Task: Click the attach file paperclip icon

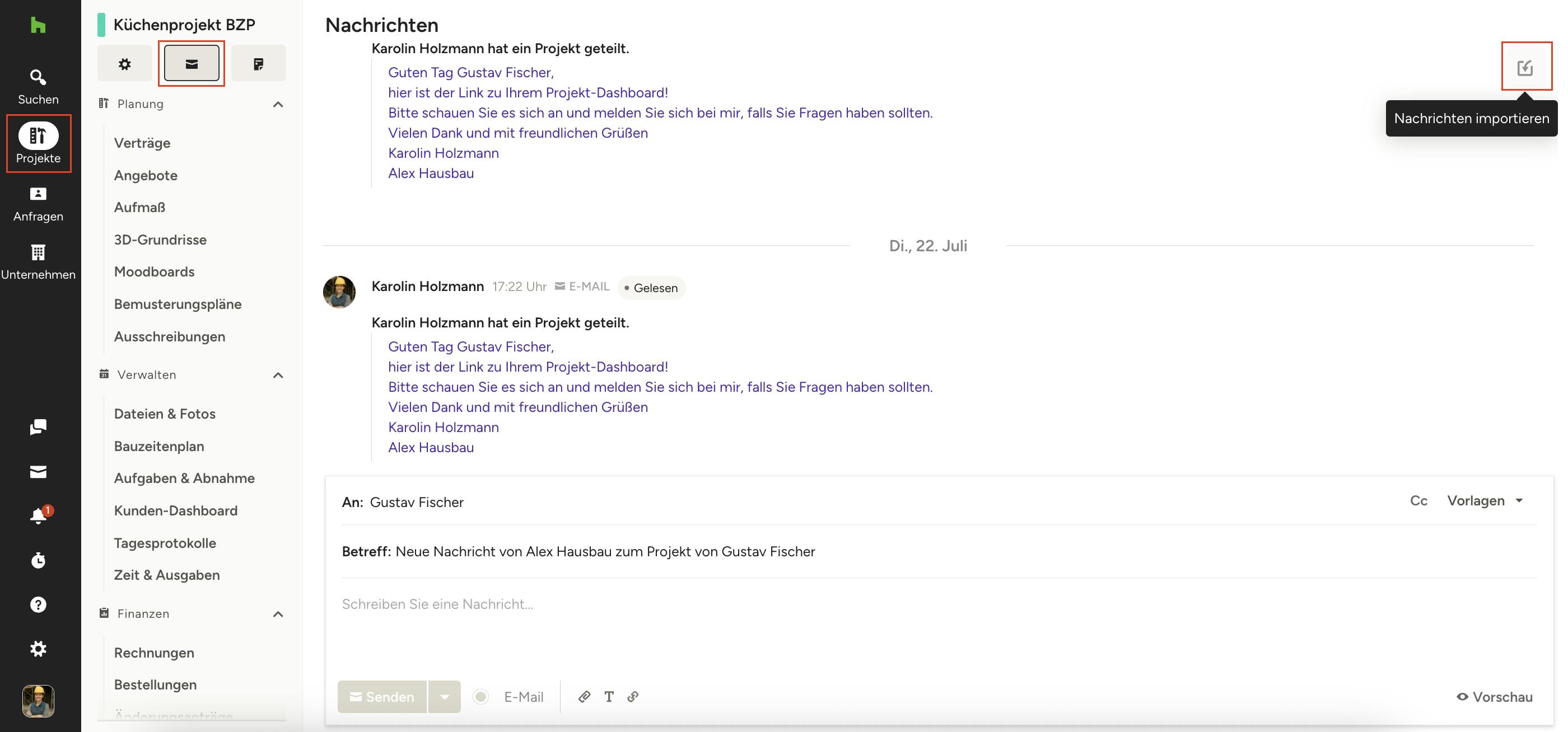Action: tap(584, 697)
